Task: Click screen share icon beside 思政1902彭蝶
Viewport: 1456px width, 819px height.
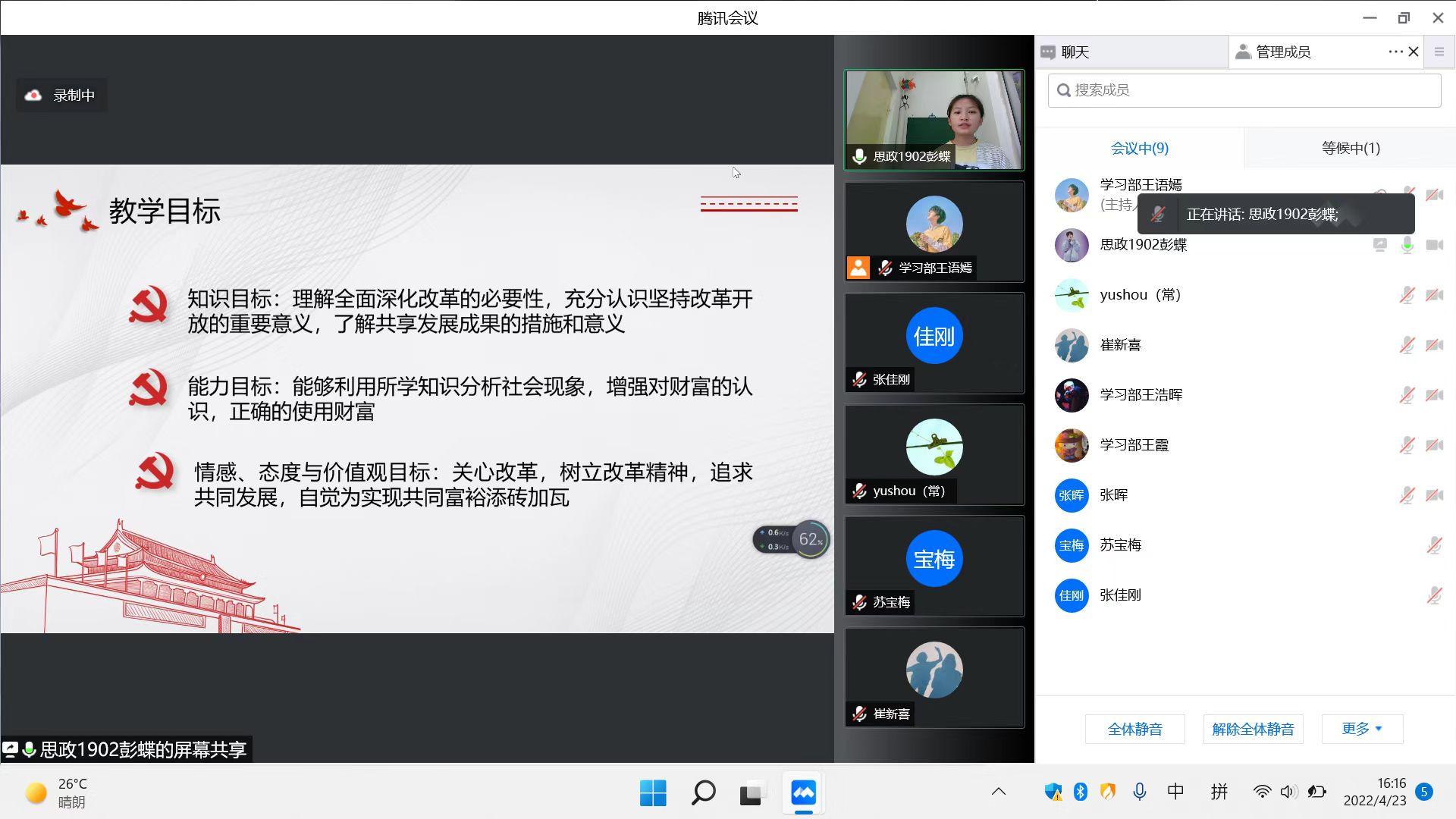Action: 1379,245
